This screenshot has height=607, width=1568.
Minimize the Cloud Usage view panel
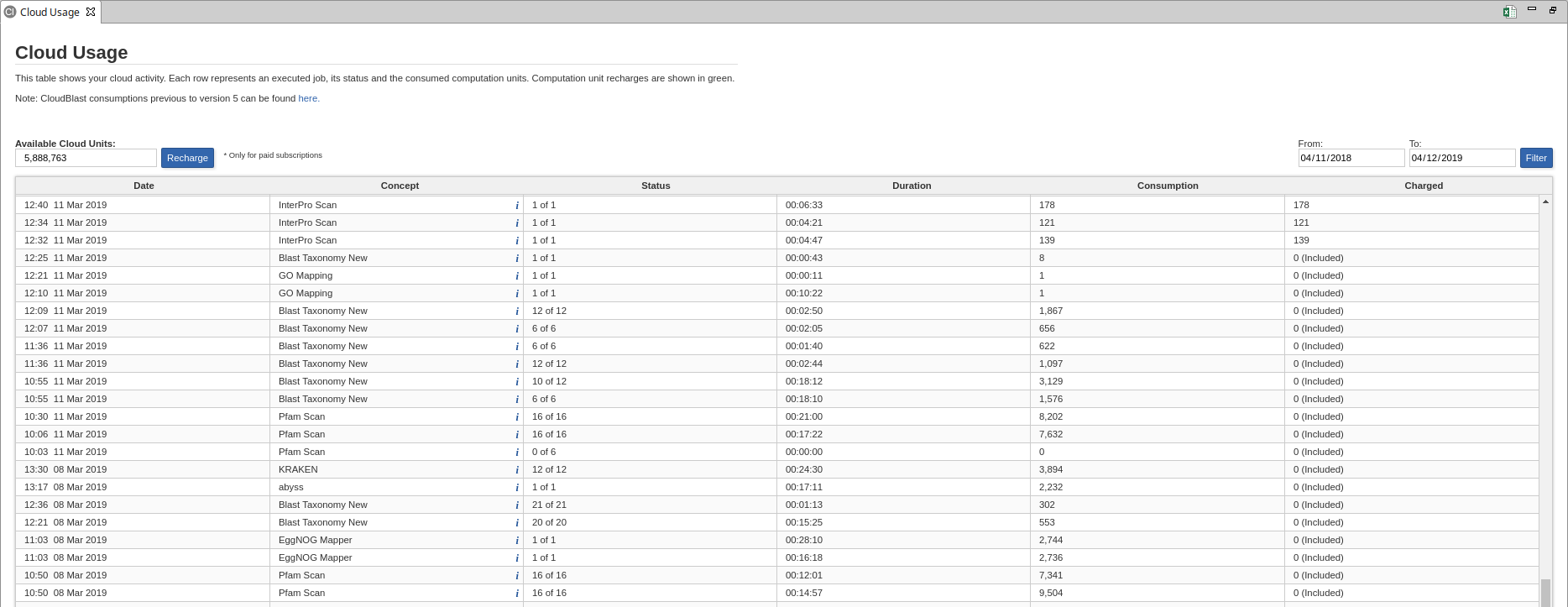tap(1532, 9)
